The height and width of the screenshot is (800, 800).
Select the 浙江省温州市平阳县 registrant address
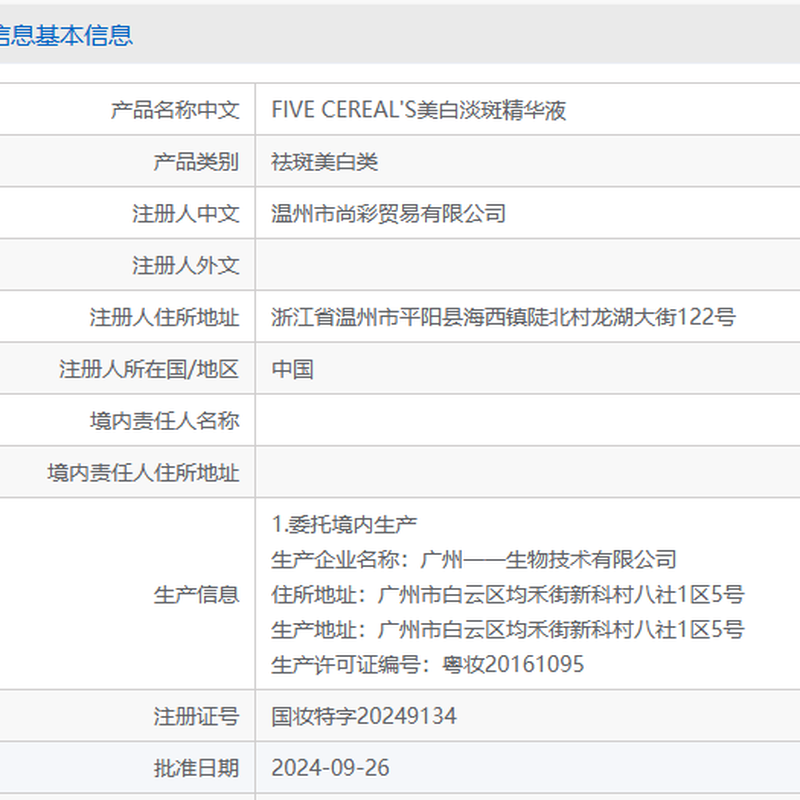tap(503, 318)
